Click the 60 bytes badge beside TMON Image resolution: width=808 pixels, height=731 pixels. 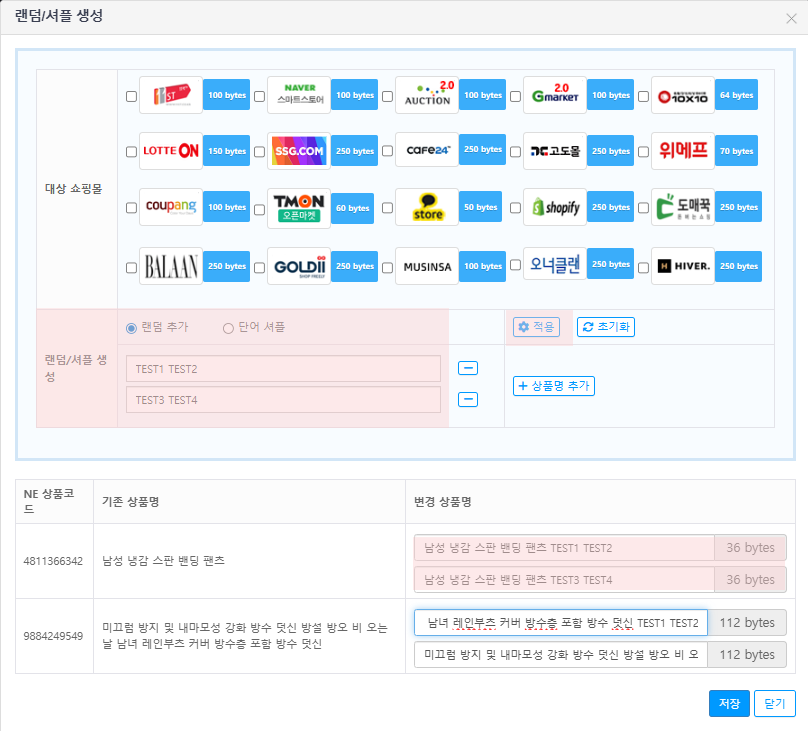tap(352, 208)
